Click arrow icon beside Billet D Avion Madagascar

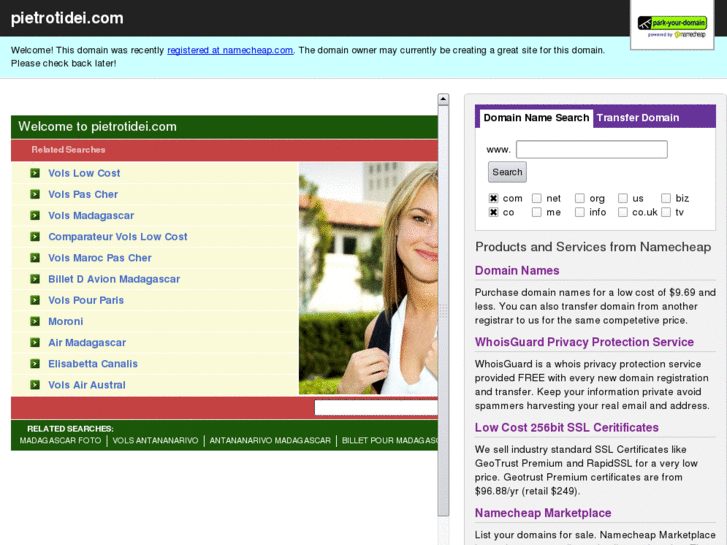(x=35, y=279)
